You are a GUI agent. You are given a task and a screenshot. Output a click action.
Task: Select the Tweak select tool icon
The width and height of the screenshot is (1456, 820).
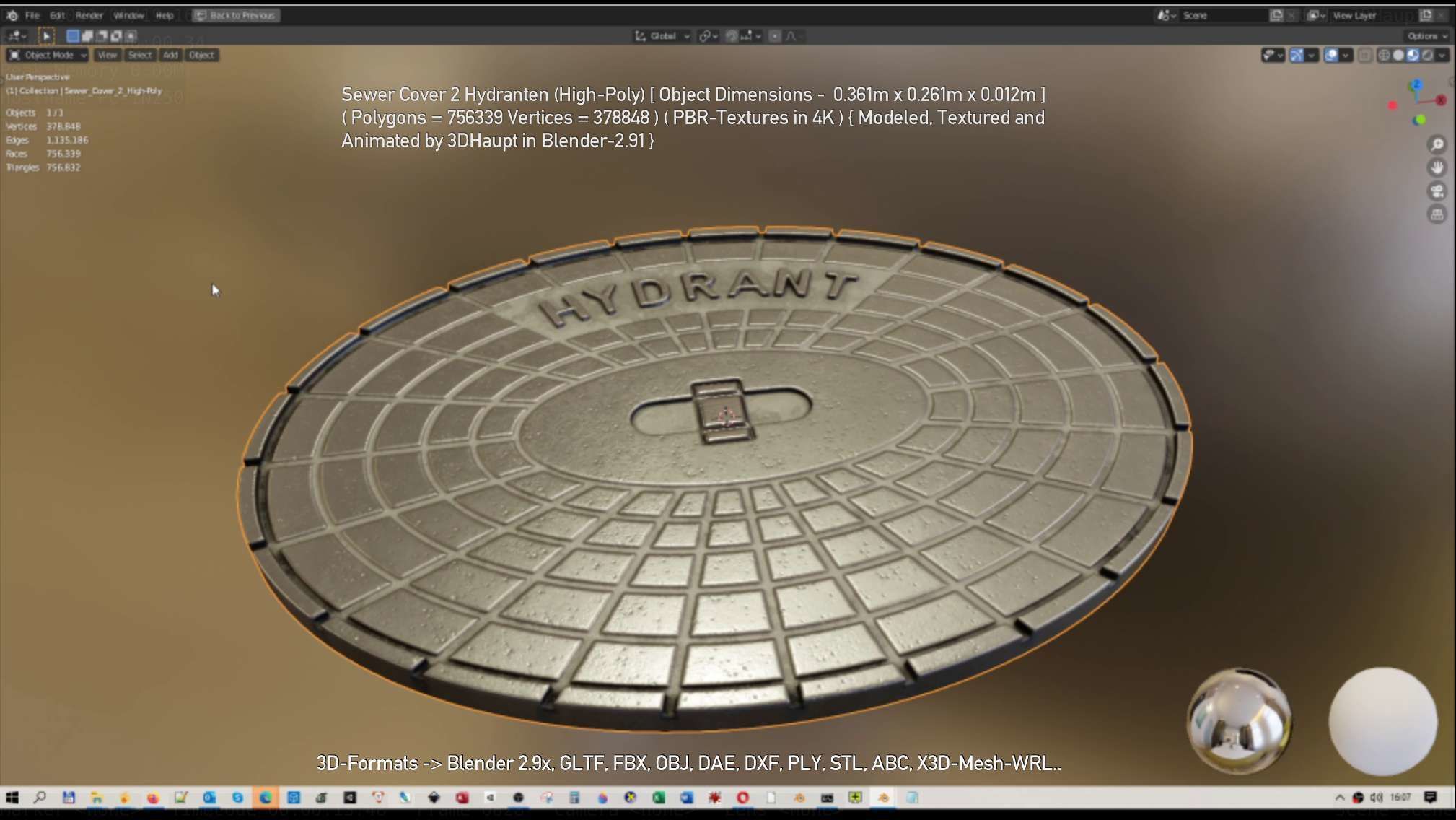pyautogui.click(x=45, y=35)
